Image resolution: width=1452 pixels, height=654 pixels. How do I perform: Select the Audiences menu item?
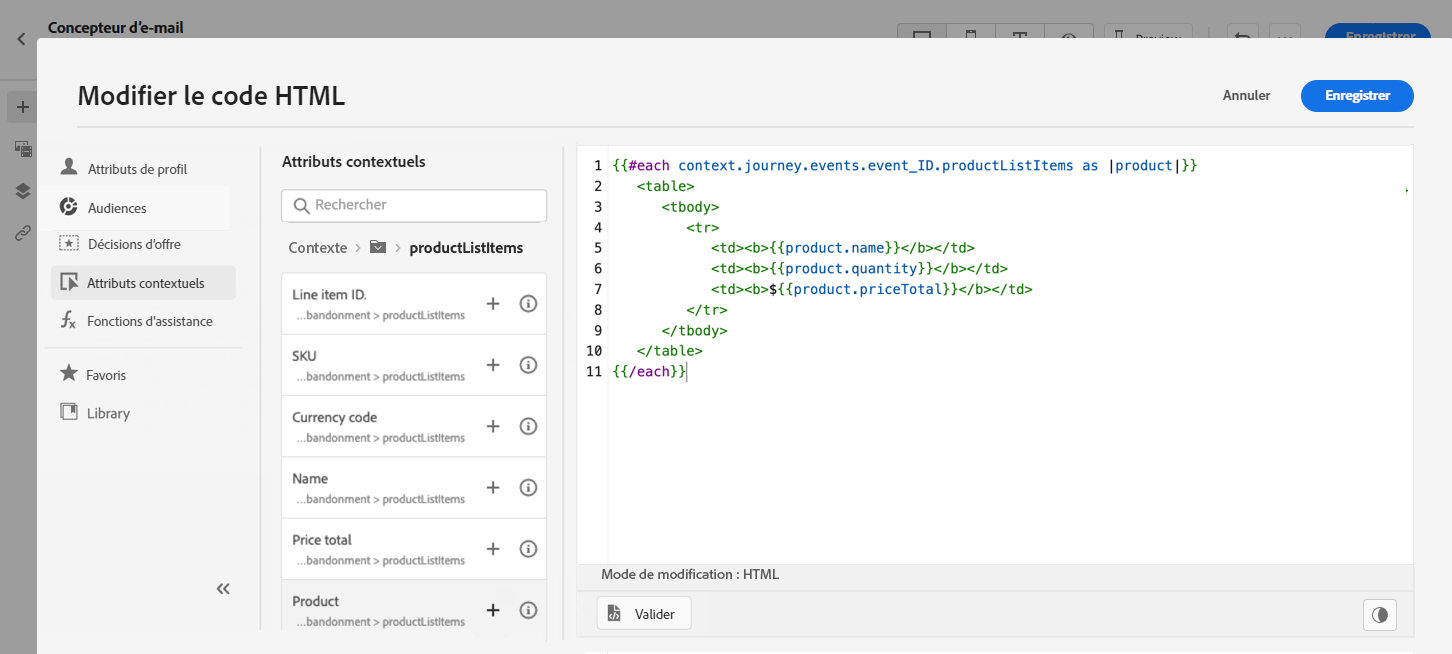pos(117,208)
